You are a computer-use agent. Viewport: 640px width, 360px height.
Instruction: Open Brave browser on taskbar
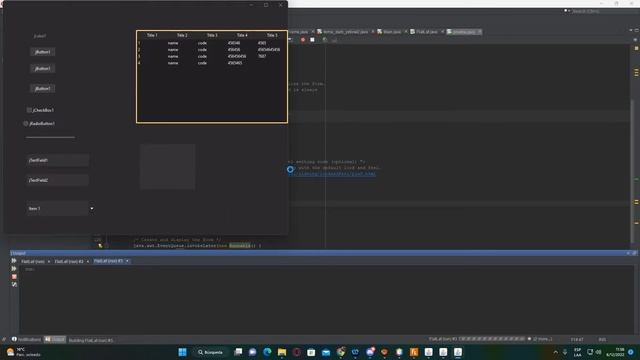click(384, 352)
